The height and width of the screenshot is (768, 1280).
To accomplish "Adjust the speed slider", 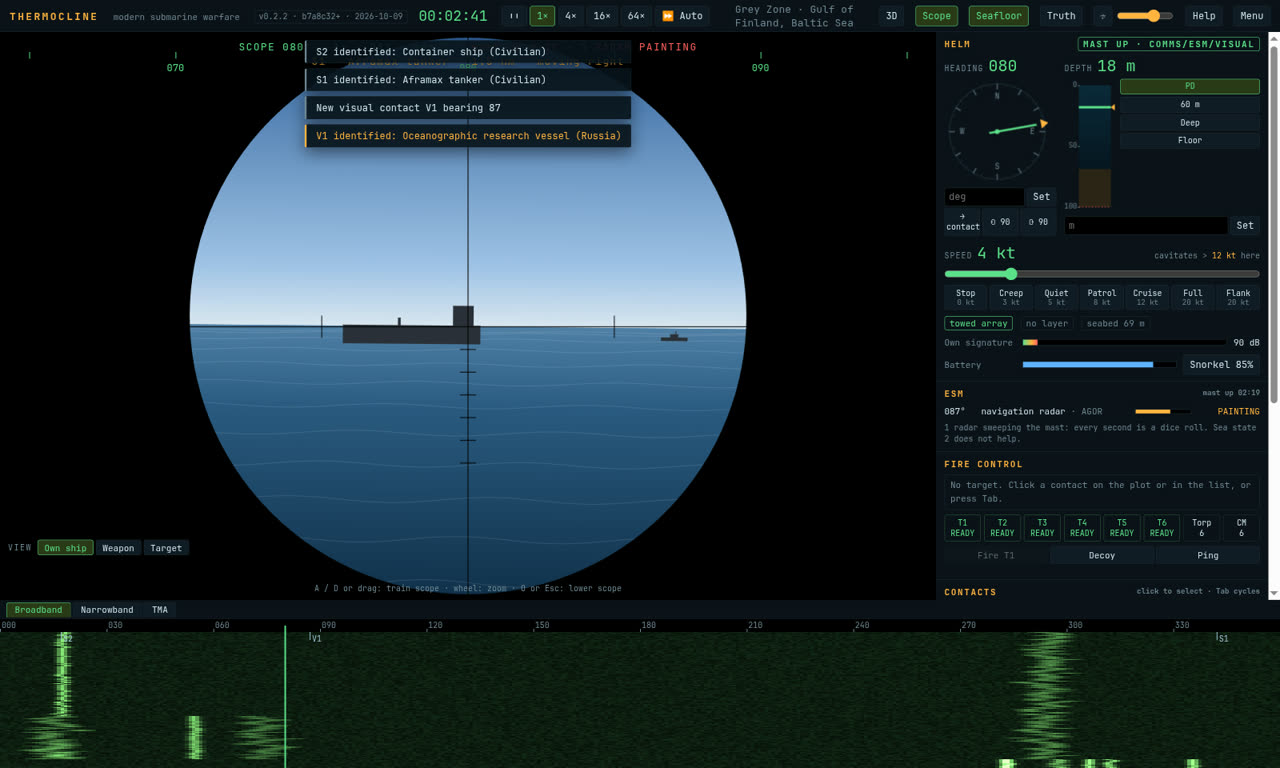I will 1102,274.
